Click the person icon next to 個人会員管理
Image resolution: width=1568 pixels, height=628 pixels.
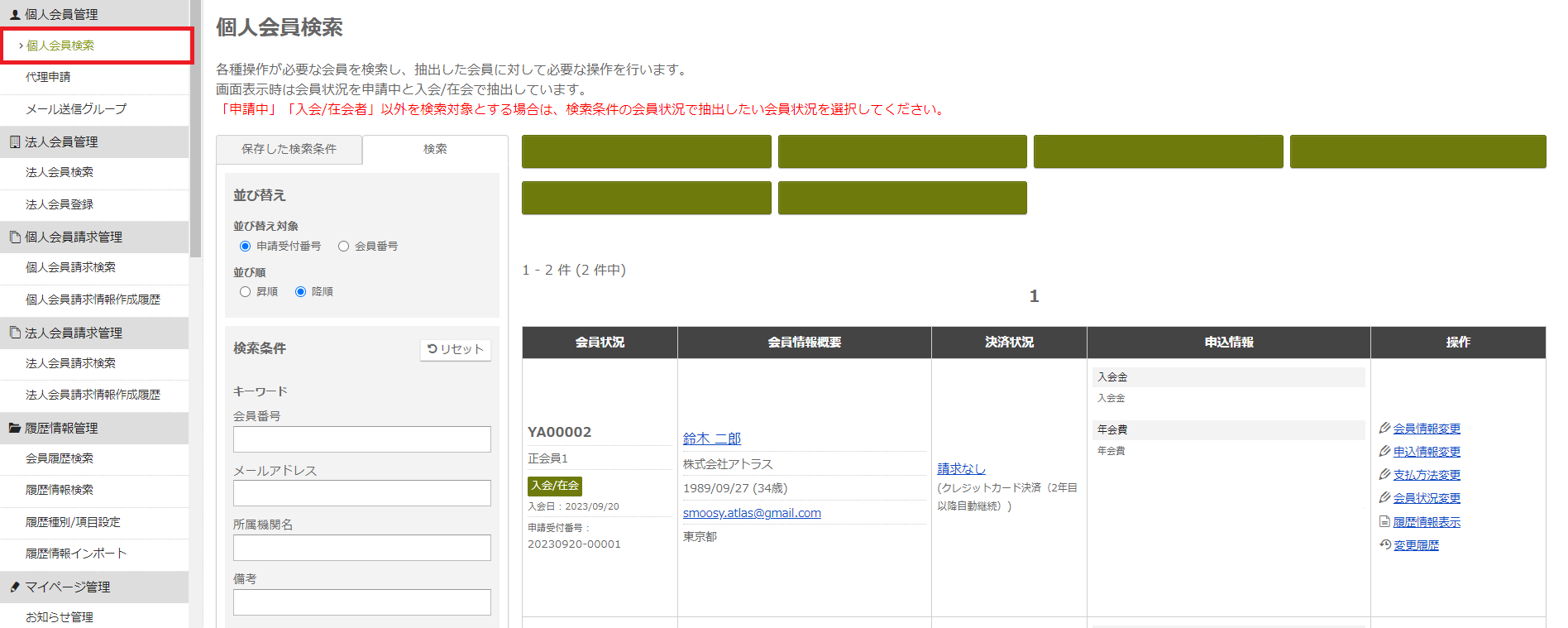(14, 14)
